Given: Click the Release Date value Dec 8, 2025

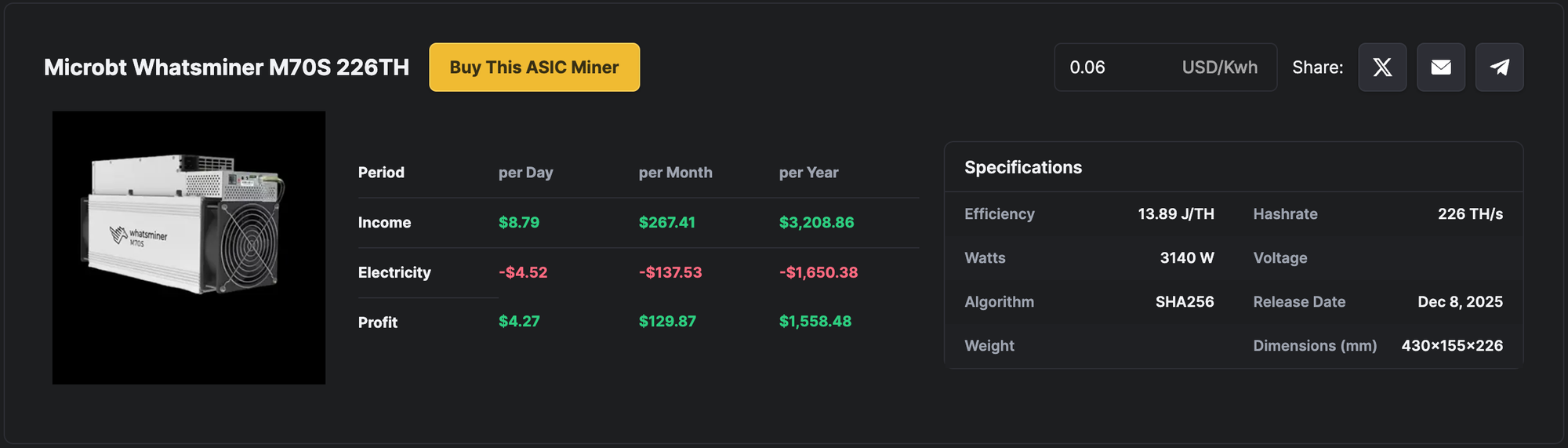Looking at the screenshot, I should click(1460, 302).
